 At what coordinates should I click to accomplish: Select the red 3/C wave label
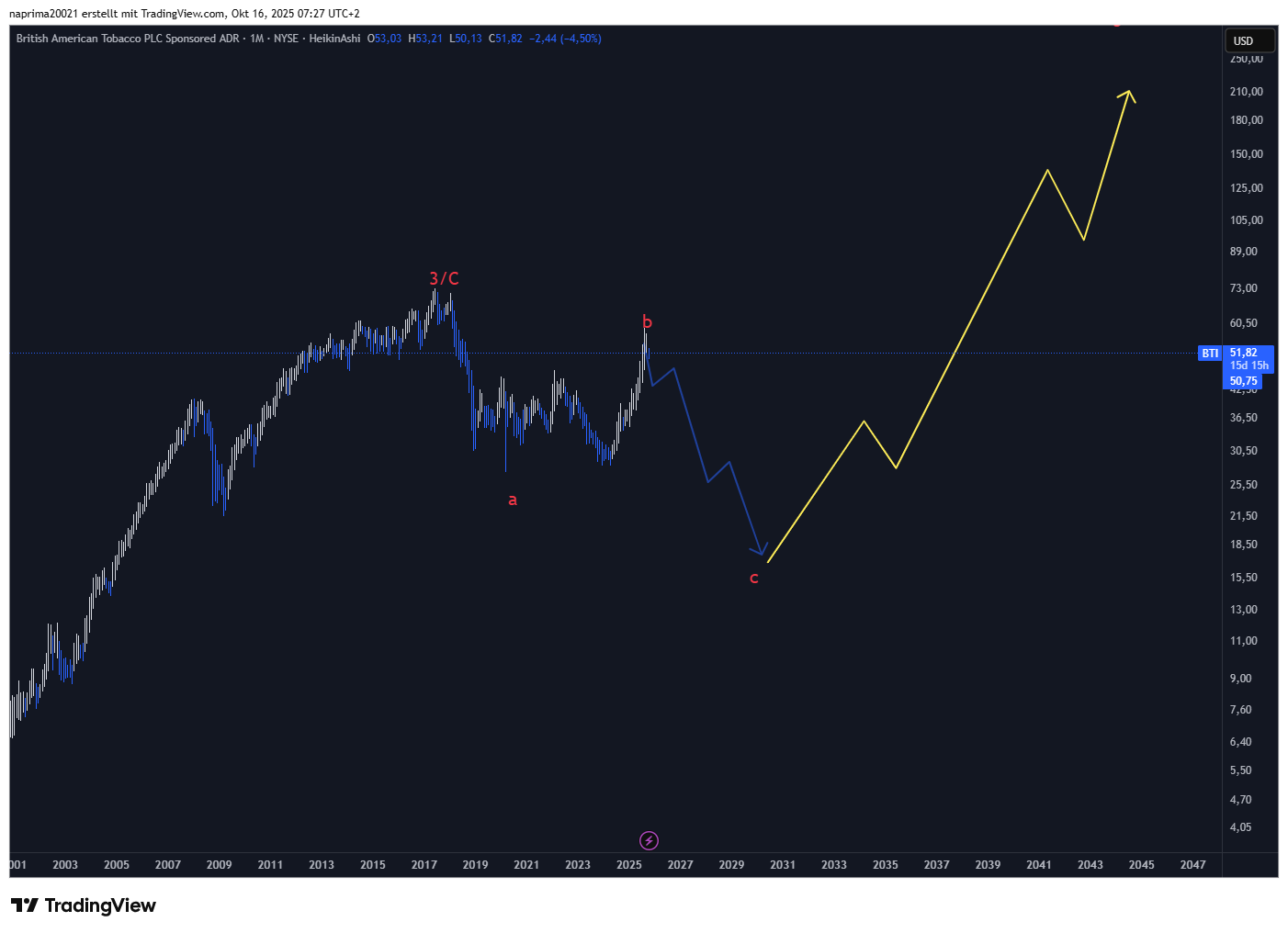coord(444,278)
